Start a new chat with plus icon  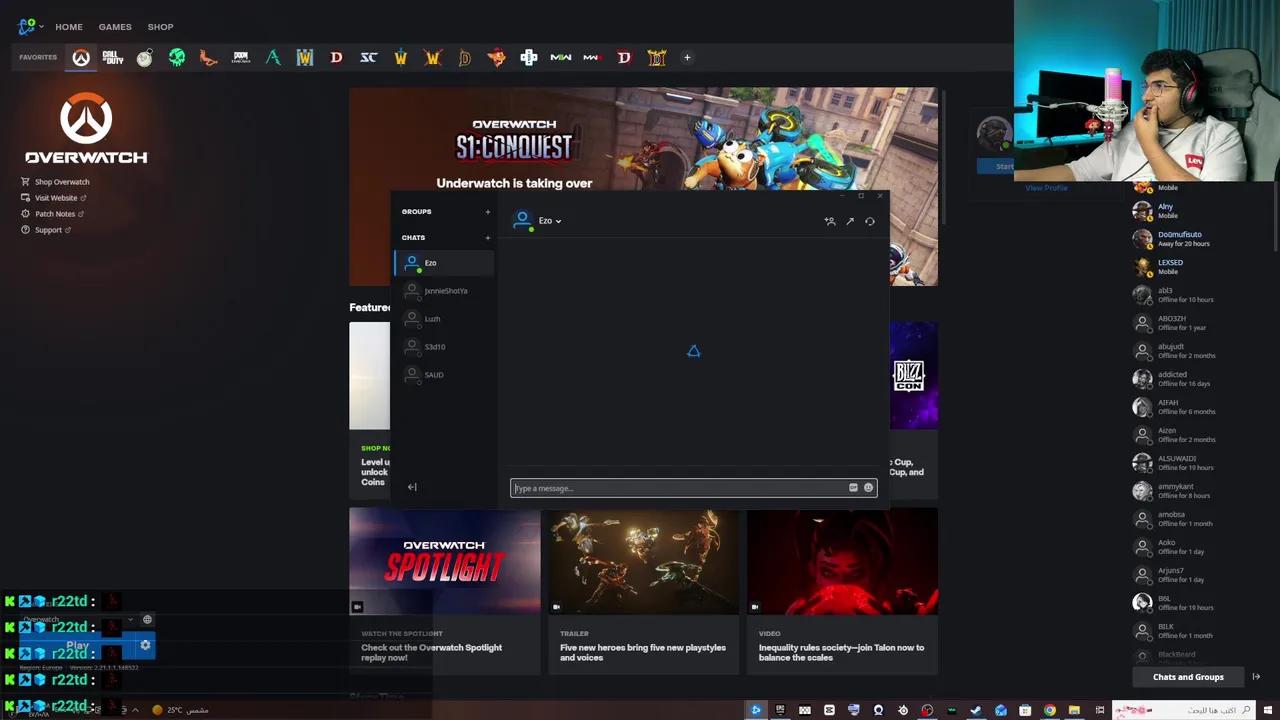[x=488, y=238]
